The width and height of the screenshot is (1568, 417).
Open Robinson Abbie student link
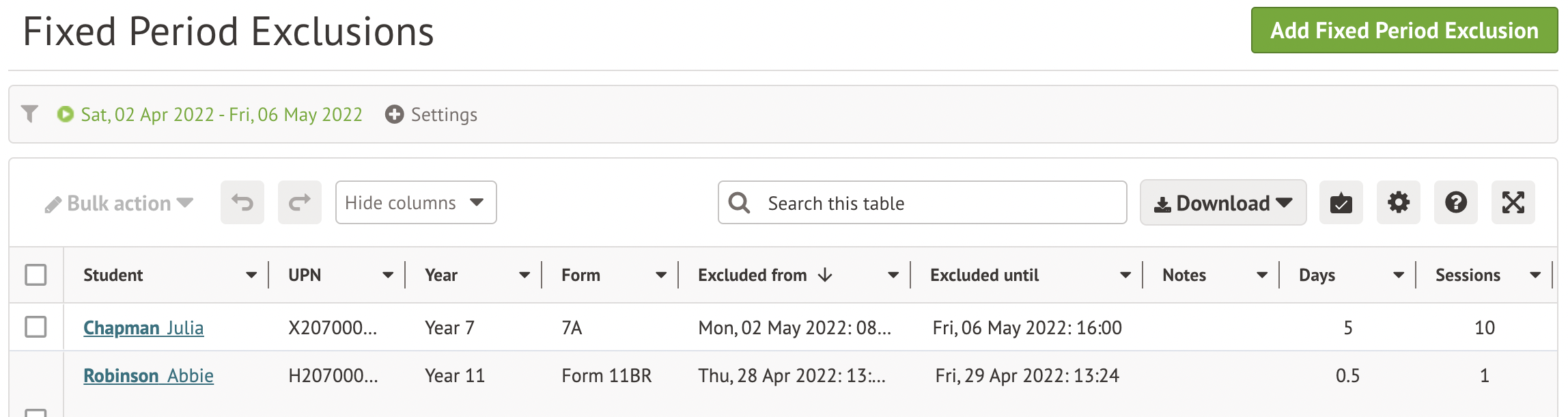point(148,376)
